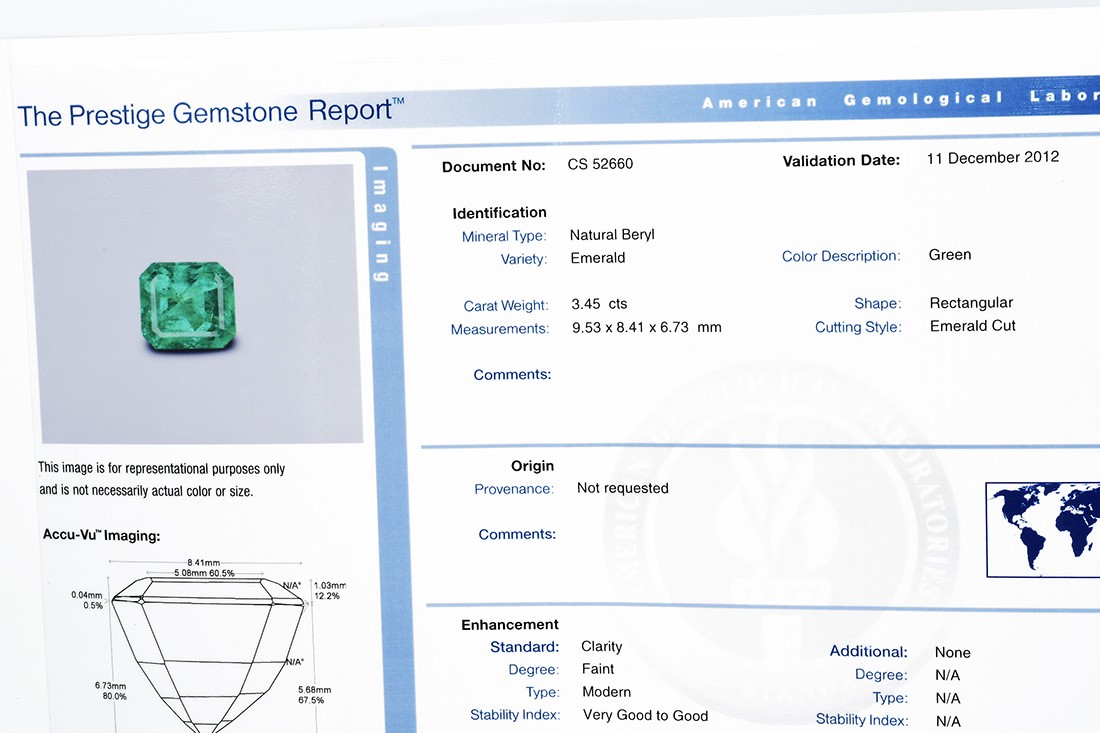The height and width of the screenshot is (733, 1100).
Task: Click the "Measurements:" label
Action: coord(499,329)
